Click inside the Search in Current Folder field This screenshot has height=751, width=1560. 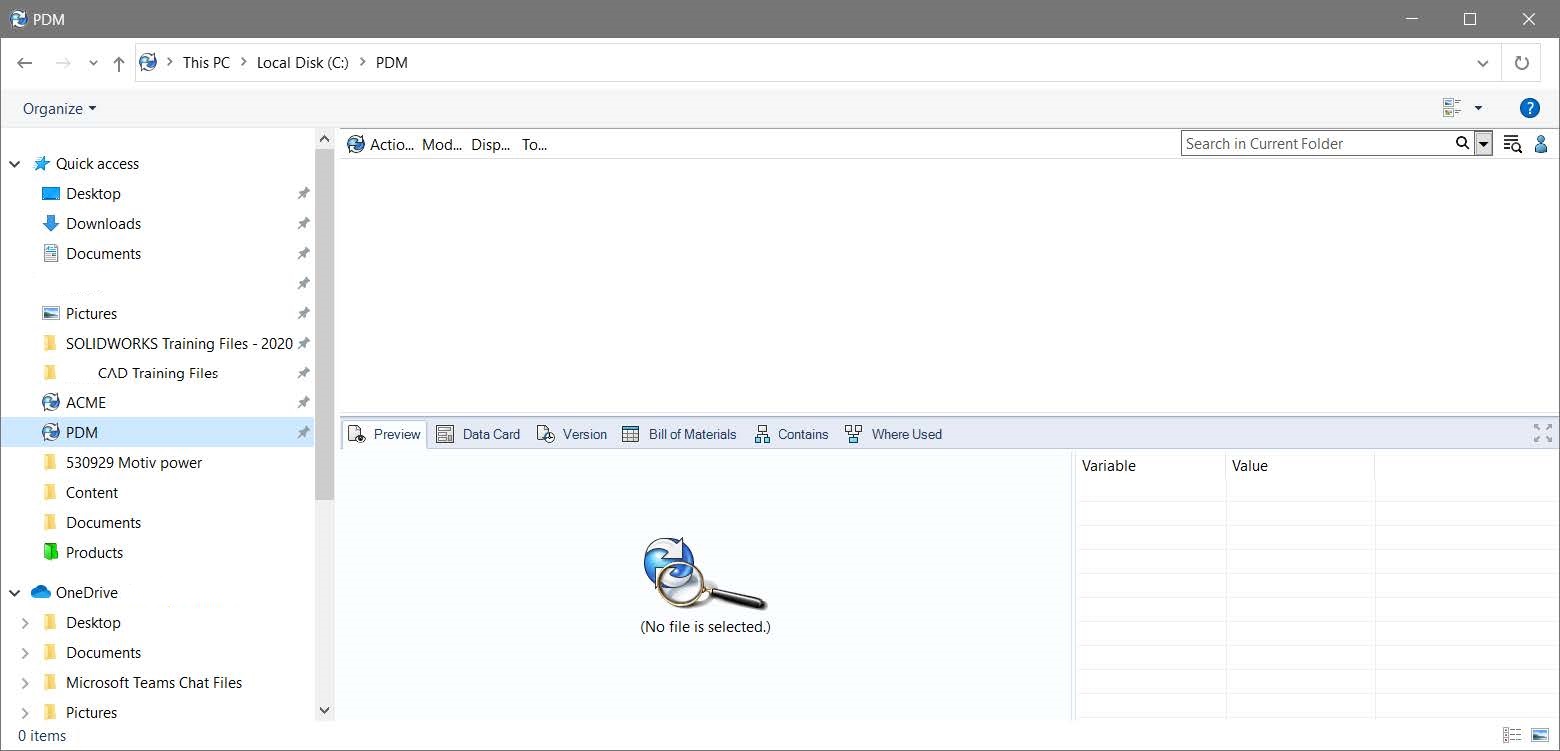pos(1300,143)
